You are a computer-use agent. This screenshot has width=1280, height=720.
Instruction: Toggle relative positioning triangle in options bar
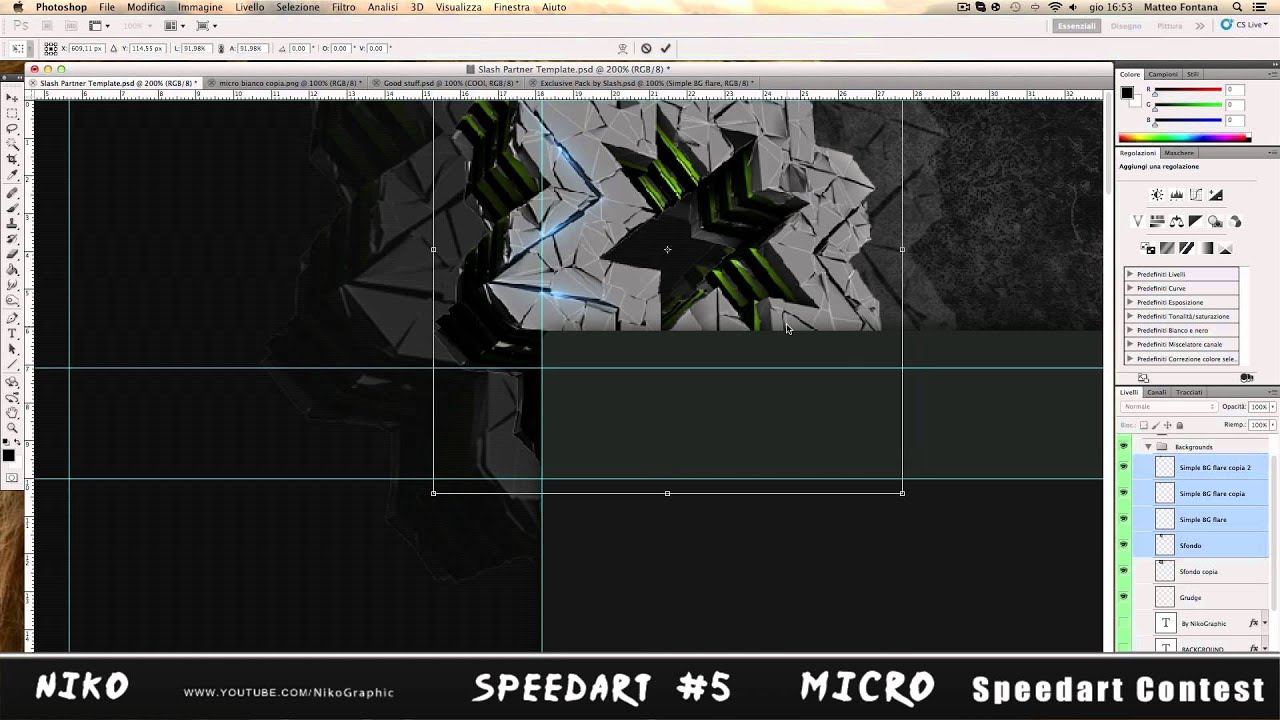coord(113,48)
